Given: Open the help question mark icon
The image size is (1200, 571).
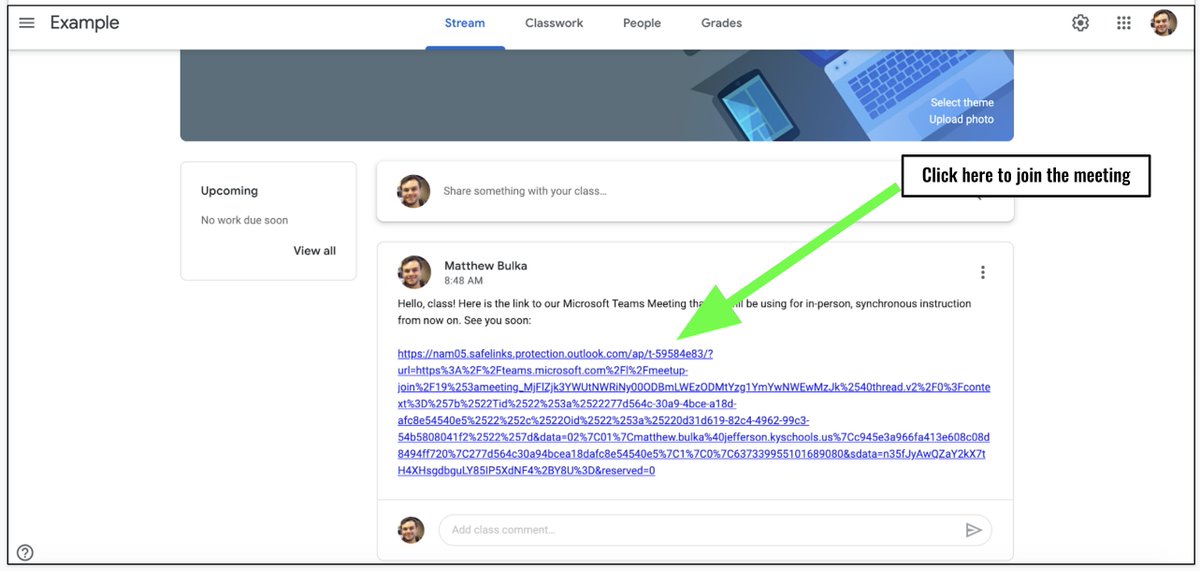Looking at the screenshot, I should pyautogui.click(x=25, y=552).
